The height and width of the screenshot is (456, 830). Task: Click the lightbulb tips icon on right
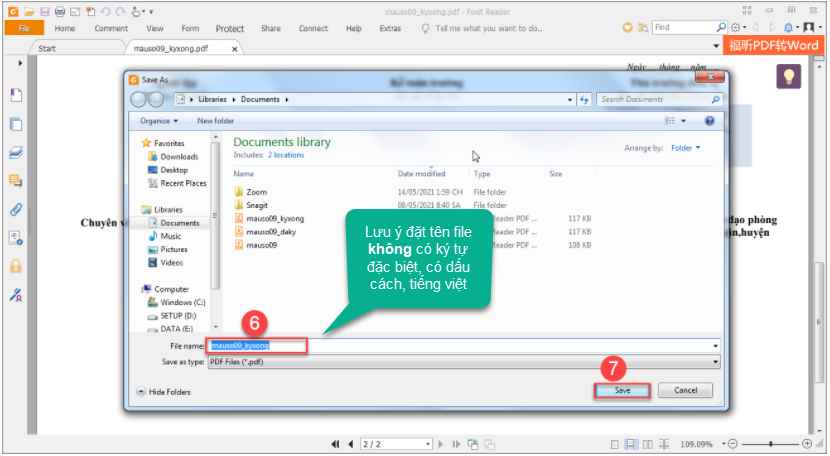pos(789,76)
